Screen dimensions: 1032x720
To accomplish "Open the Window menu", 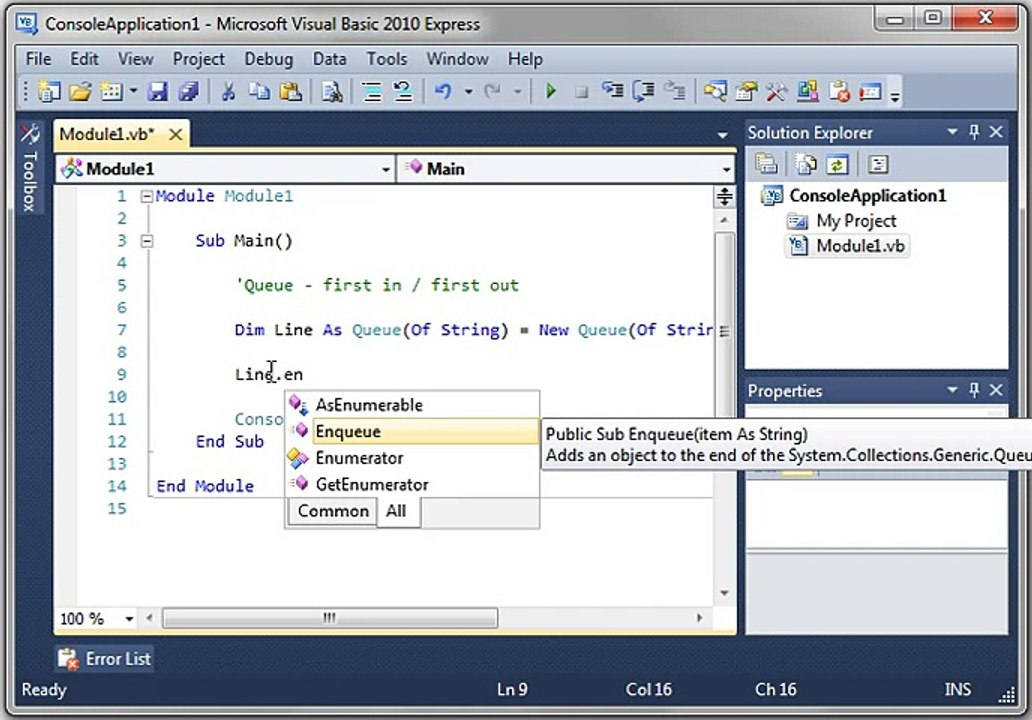I will [457, 59].
